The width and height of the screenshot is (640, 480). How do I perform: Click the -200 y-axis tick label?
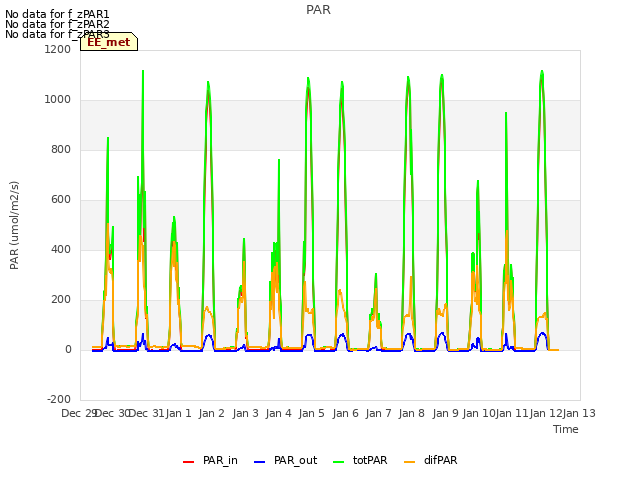pos(59,400)
